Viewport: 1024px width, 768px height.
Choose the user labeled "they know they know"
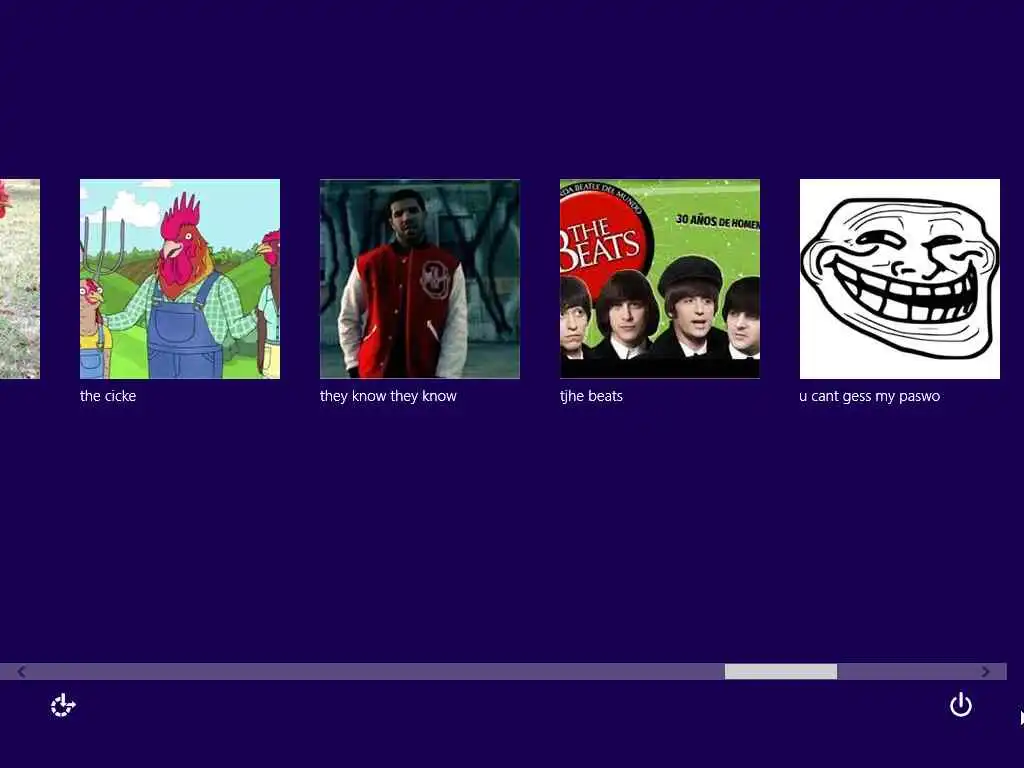(x=388, y=396)
